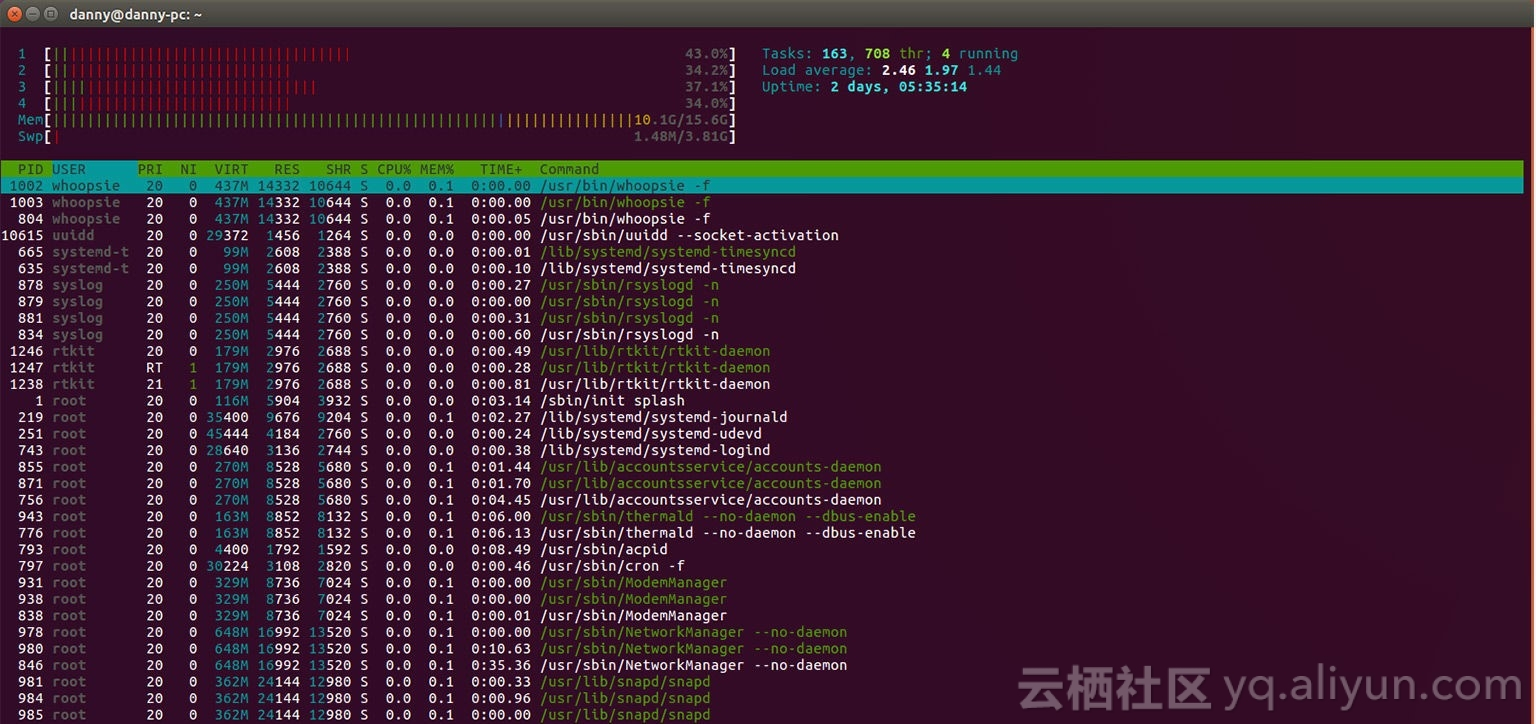Click the Load average values

(941, 70)
